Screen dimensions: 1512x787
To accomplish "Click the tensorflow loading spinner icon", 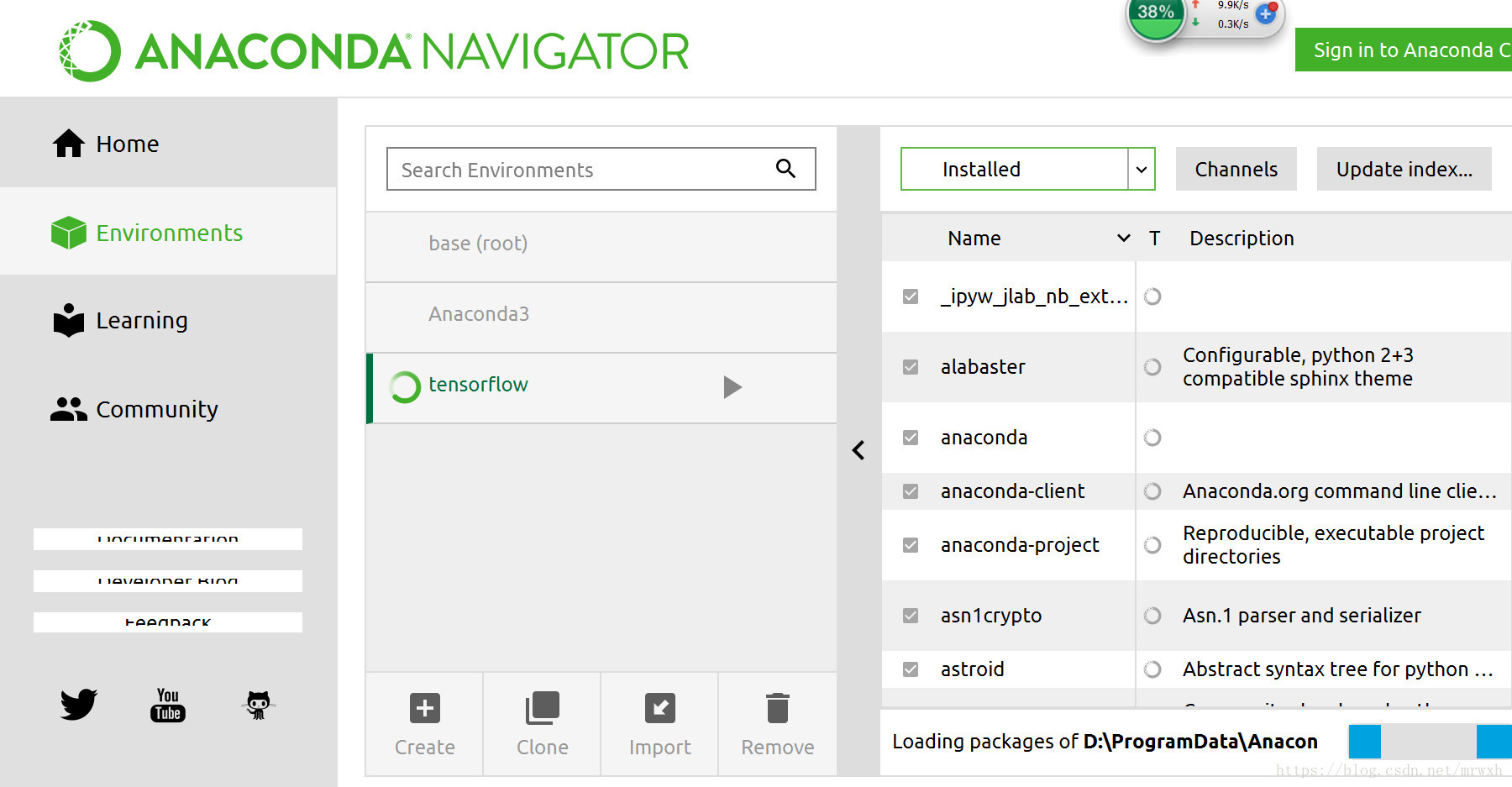I will pyautogui.click(x=405, y=387).
